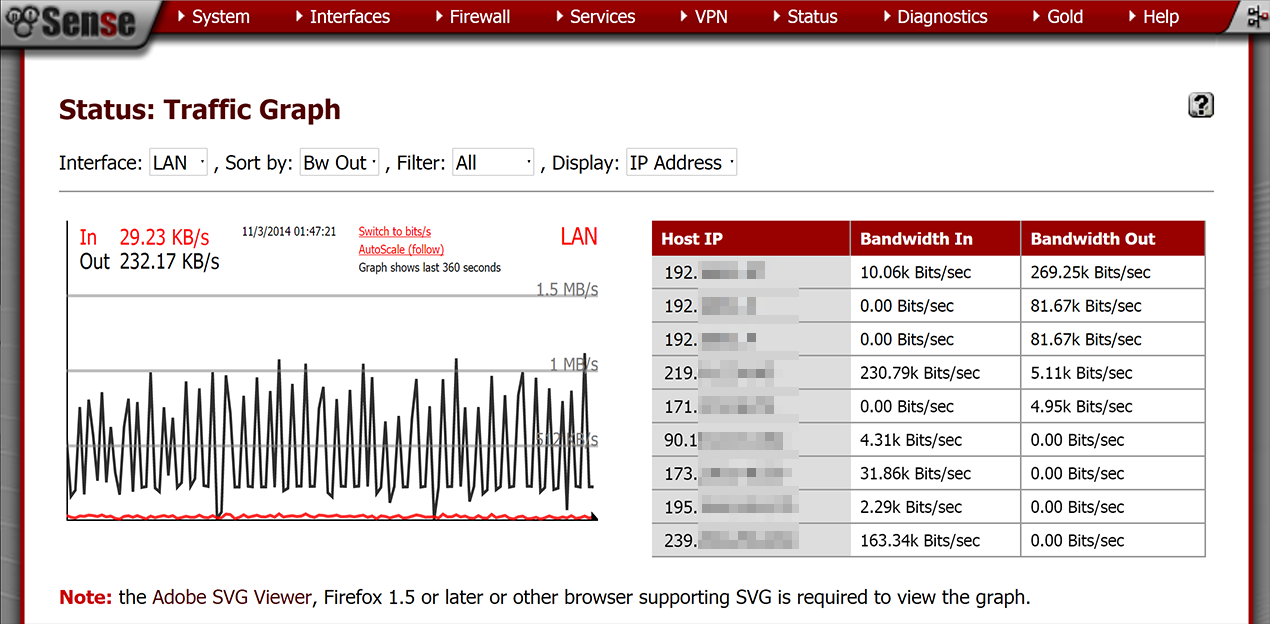Screen dimensions: 1270x624
Task: Open the Status menu
Action: click(x=805, y=17)
